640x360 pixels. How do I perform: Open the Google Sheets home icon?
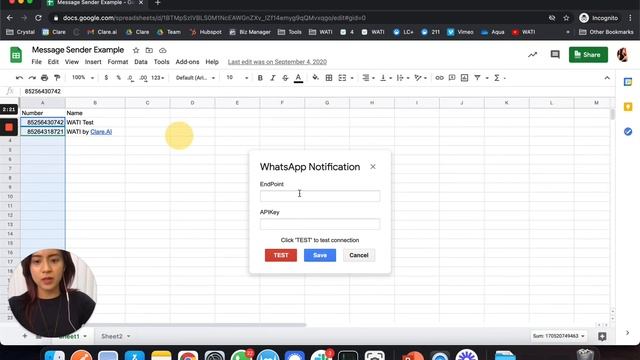point(16,55)
